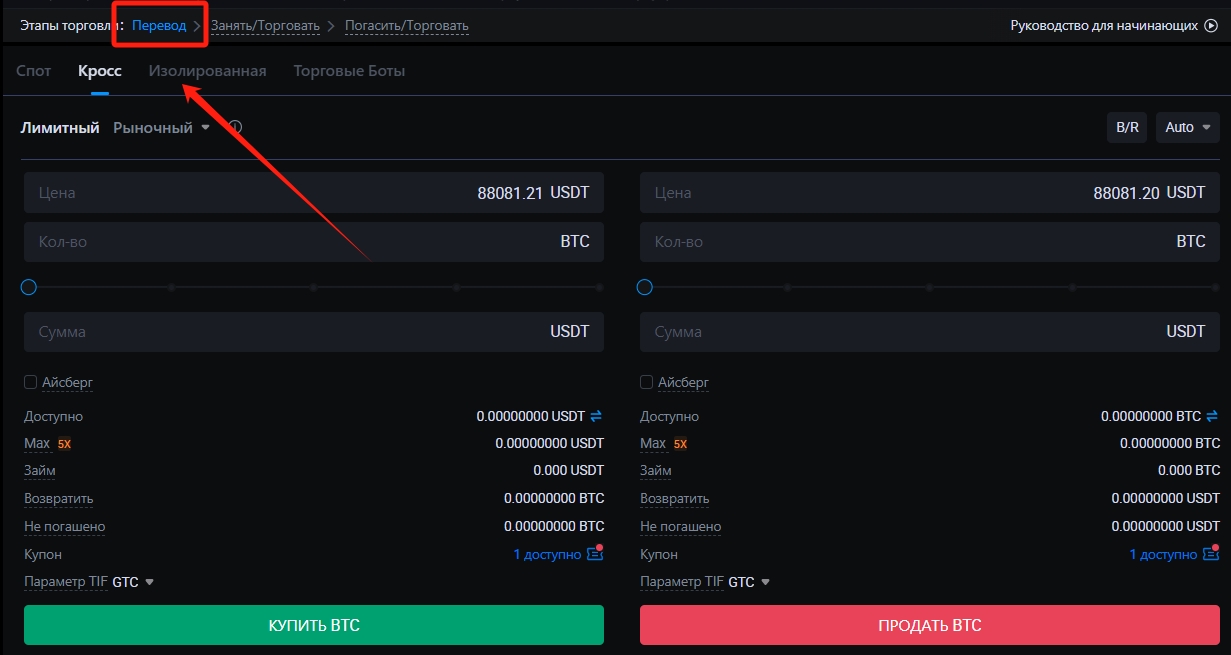1231x655 pixels.
Task: Click the buy amount slider handle
Action: coord(29,287)
